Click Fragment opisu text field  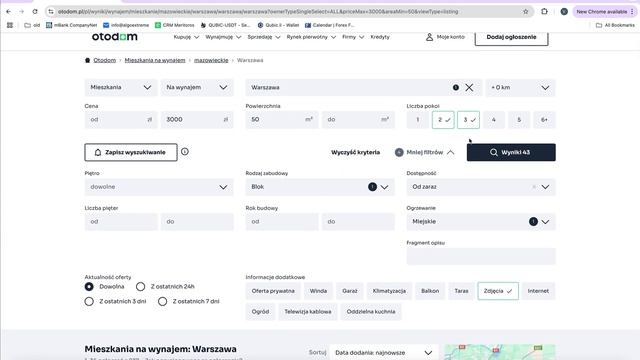click(x=481, y=256)
